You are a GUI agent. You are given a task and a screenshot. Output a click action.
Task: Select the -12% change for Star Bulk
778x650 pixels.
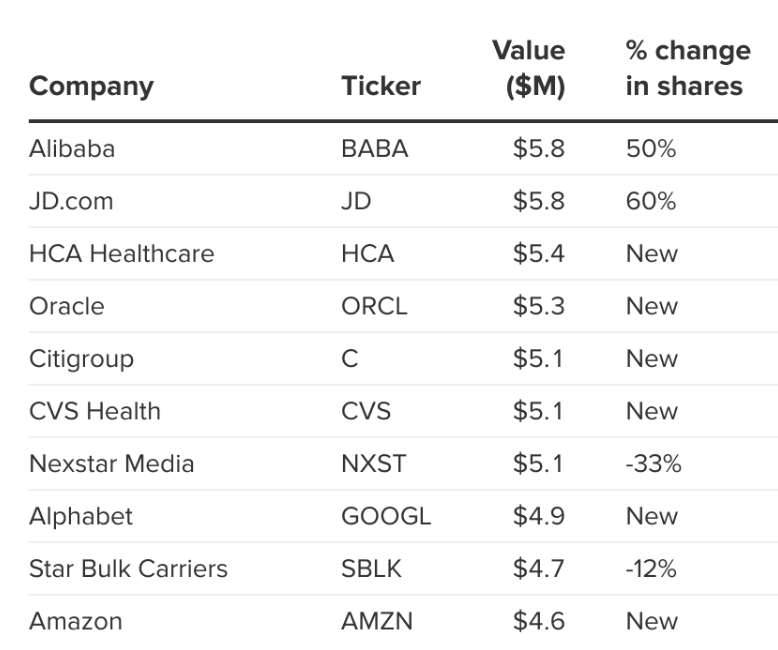(x=651, y=570)
